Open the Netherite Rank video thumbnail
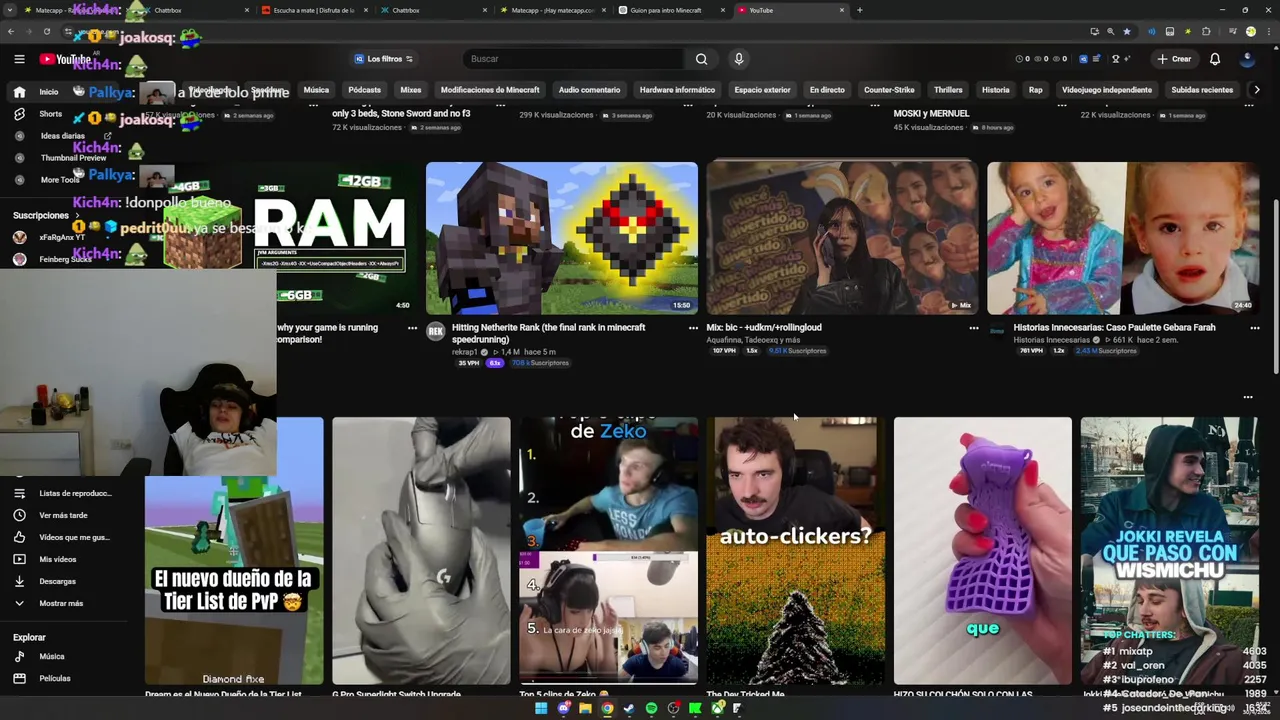 click(562, 238)
